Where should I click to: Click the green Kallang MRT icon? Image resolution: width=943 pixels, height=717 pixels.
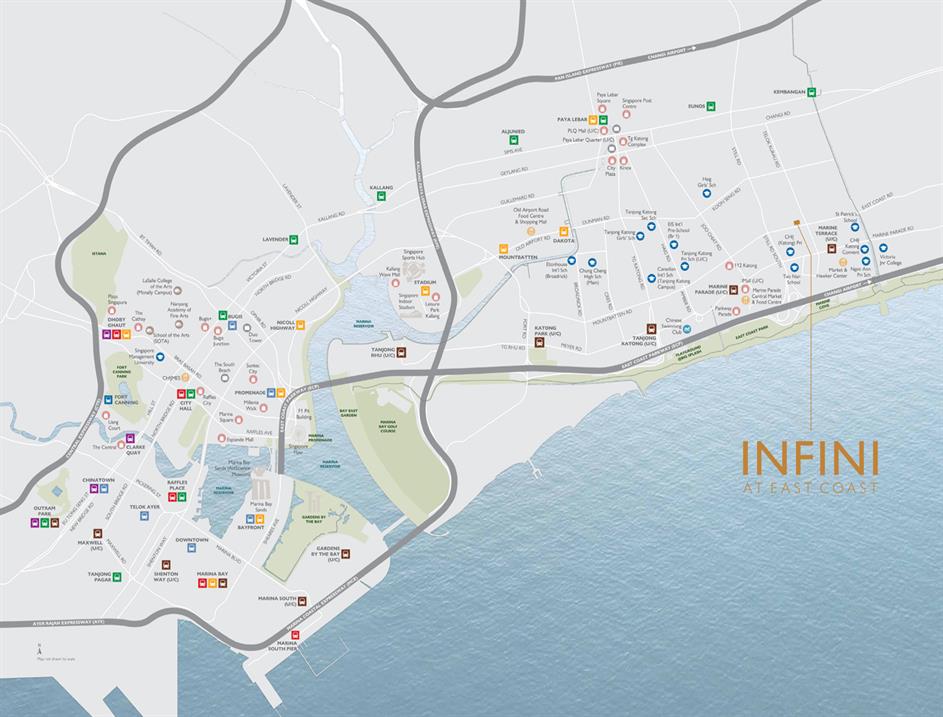coord(380,196)
